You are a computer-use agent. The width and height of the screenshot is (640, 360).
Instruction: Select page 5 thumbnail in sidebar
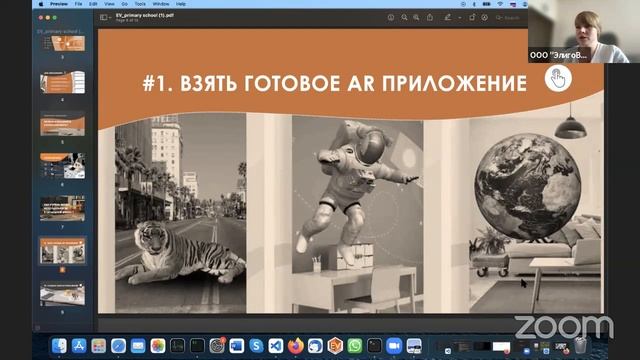tap(62, 124)
